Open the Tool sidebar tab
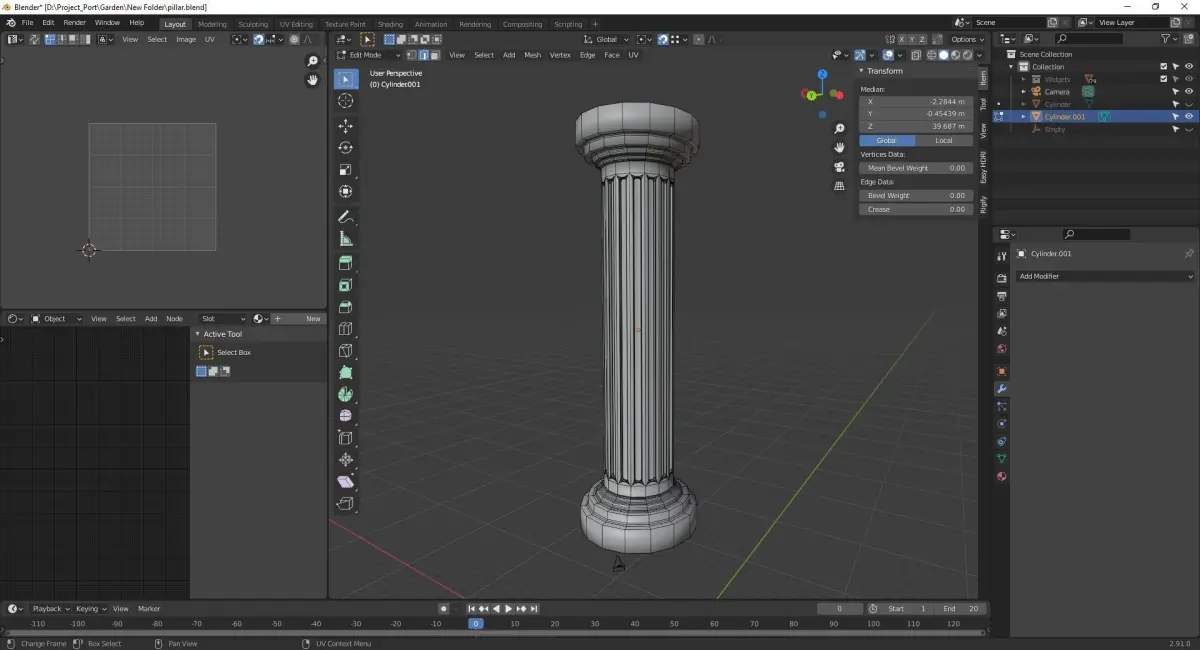 coord(983,104)
